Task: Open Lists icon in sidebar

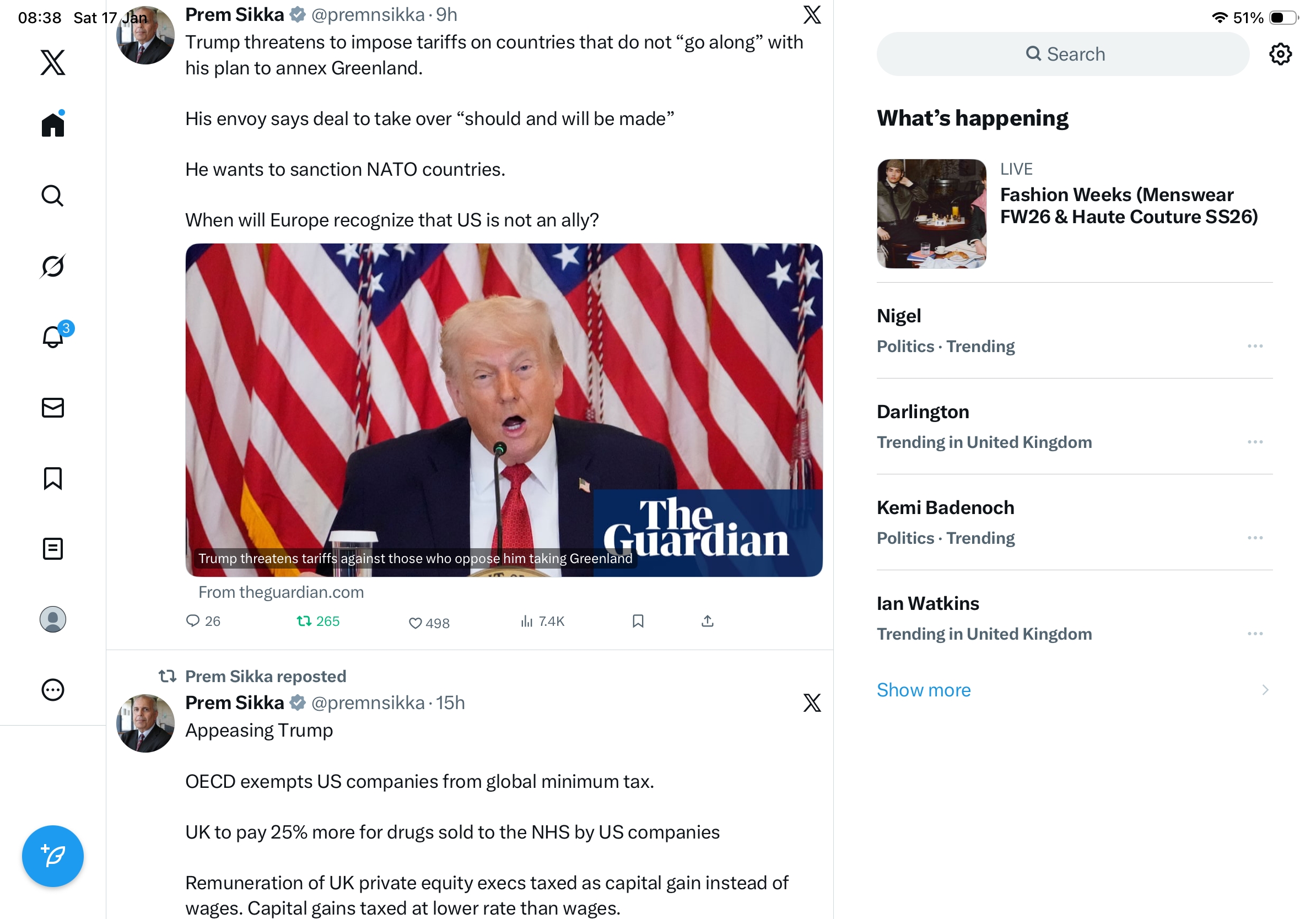Action: coord(53,549)
